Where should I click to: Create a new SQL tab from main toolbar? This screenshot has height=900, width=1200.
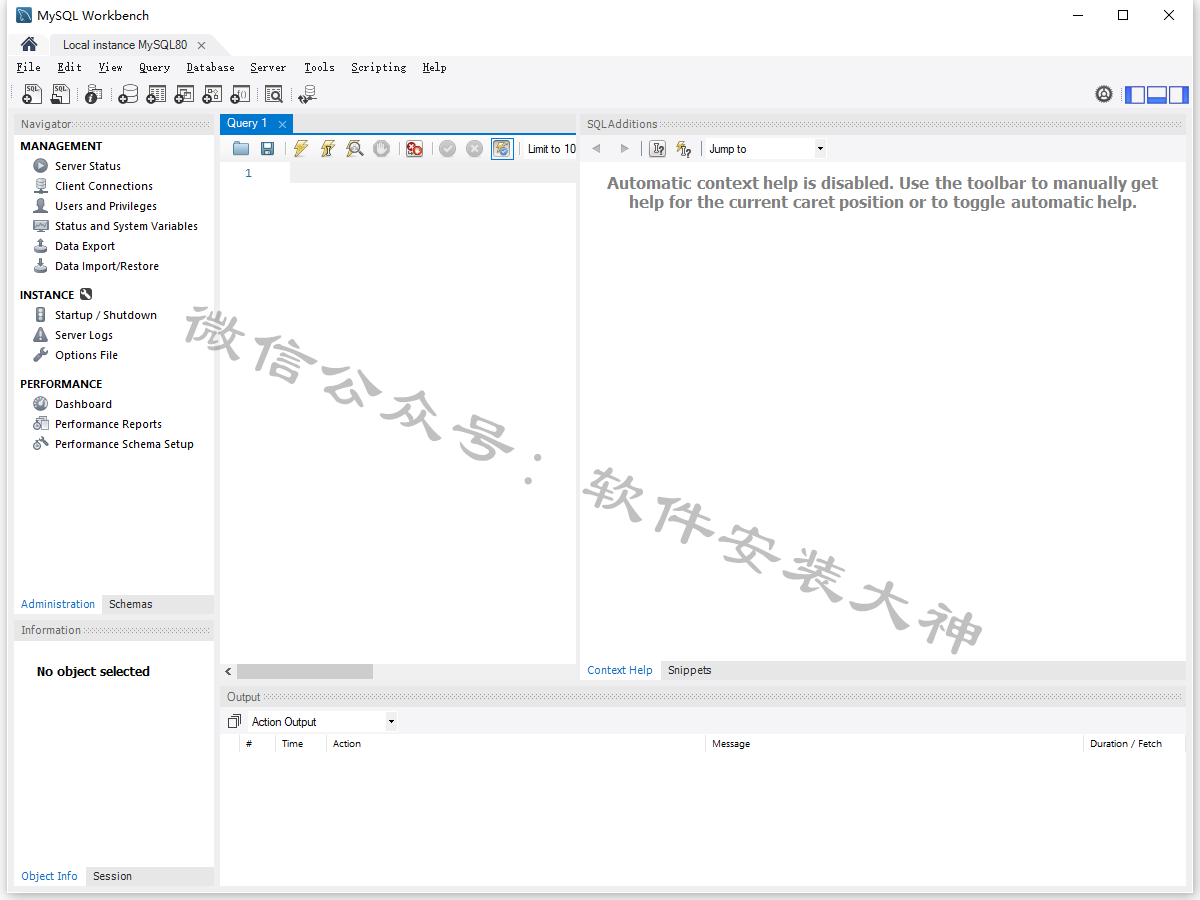click(32, 94)
